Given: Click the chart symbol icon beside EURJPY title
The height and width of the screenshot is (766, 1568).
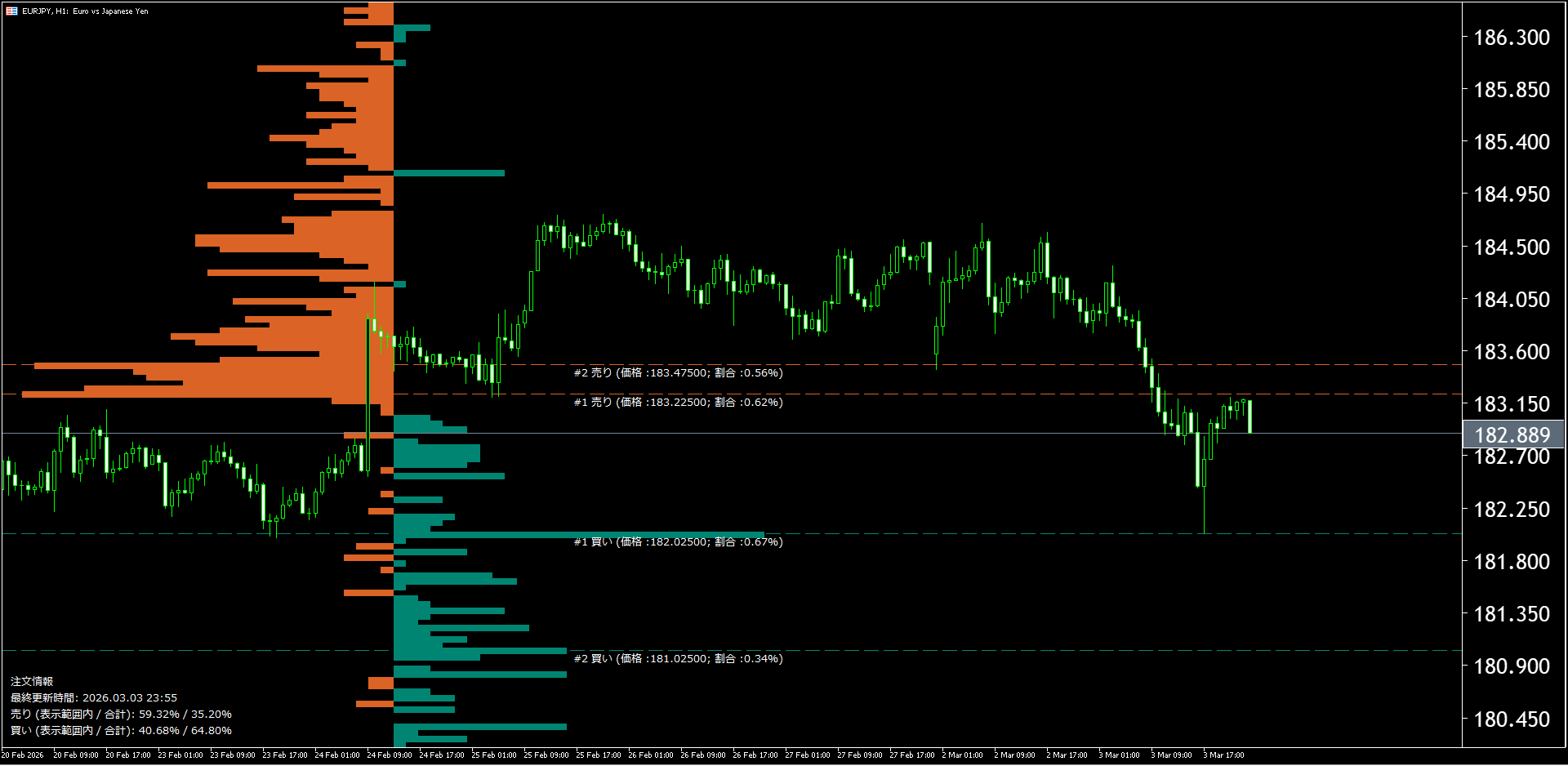Looking at the screenshot, I should click(x=11, y=11).
